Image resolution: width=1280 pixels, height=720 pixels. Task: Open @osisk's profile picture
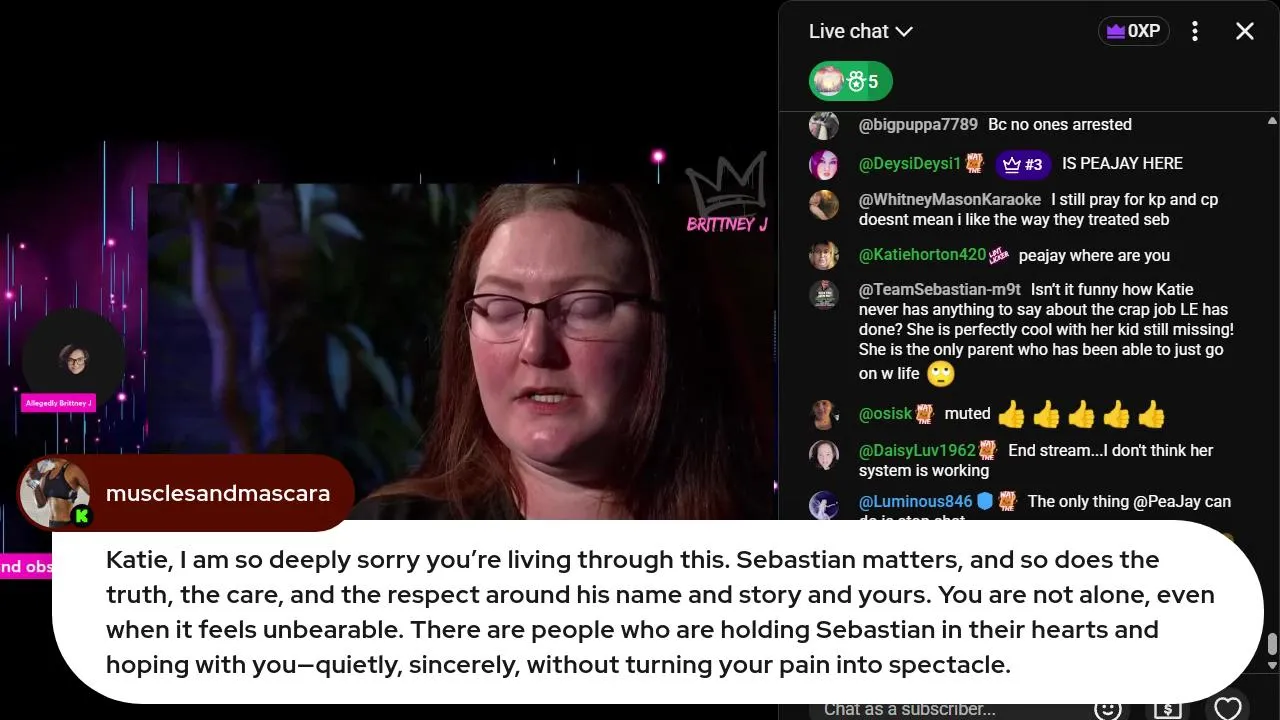tap(824, 414)
